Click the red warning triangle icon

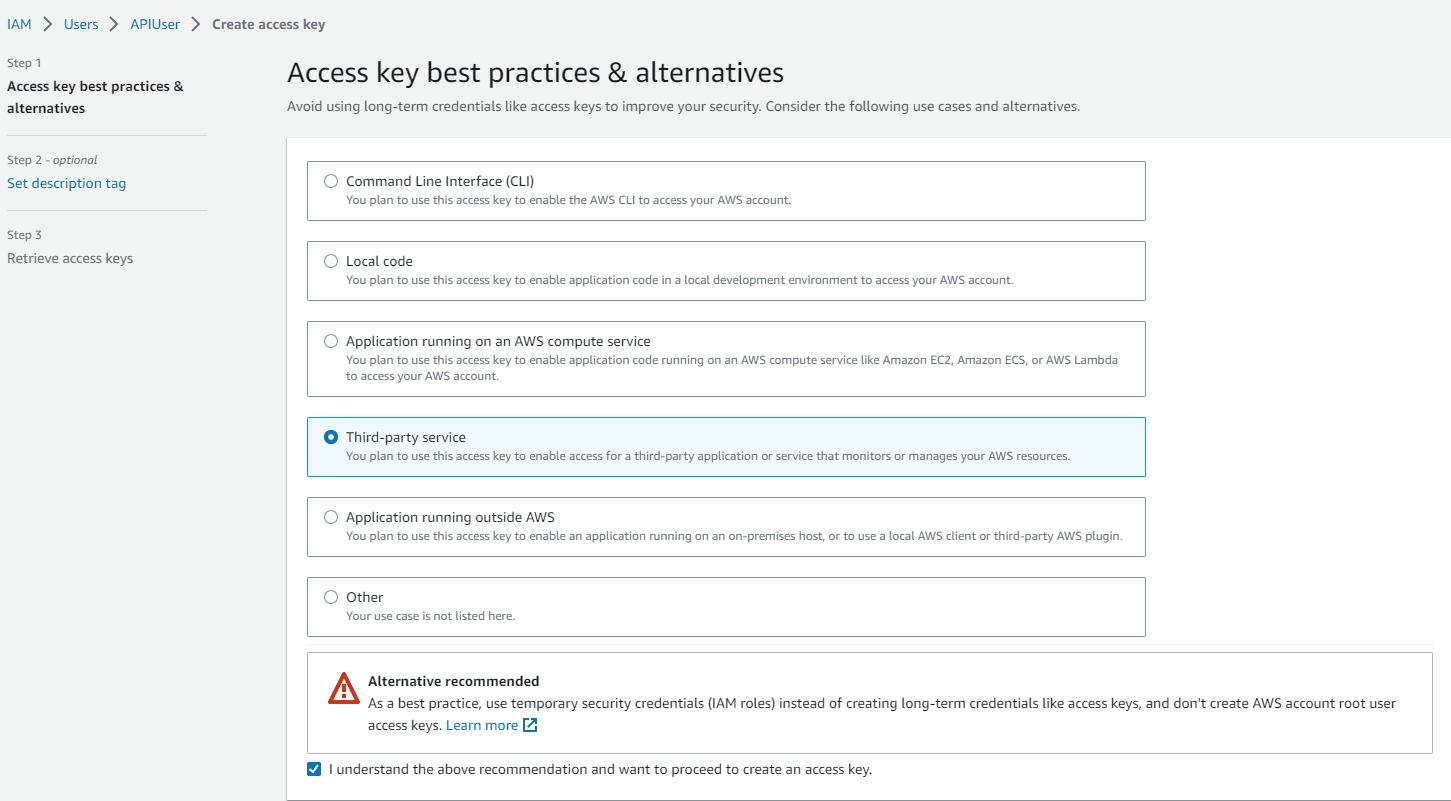343,688
